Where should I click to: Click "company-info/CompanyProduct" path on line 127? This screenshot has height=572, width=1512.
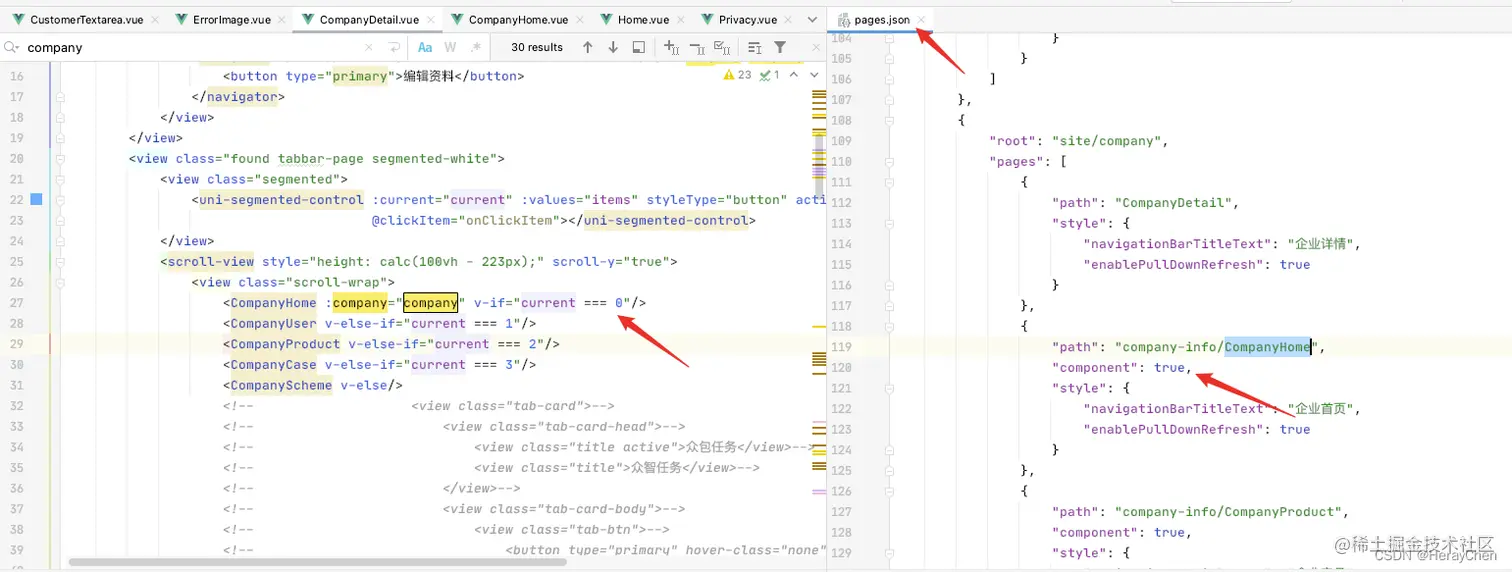coord(1230,512)
